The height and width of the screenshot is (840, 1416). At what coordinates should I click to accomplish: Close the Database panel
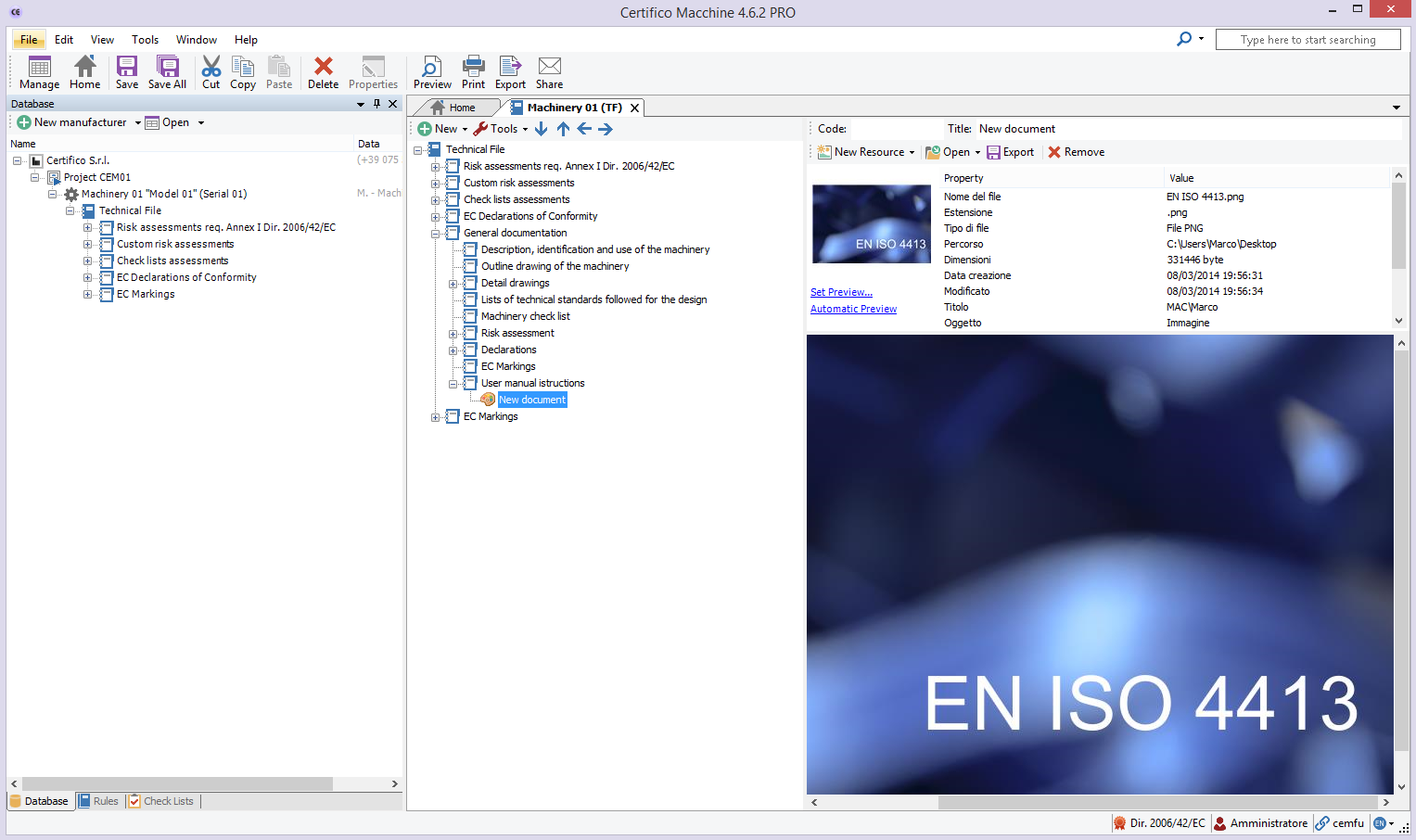[392, 104]
